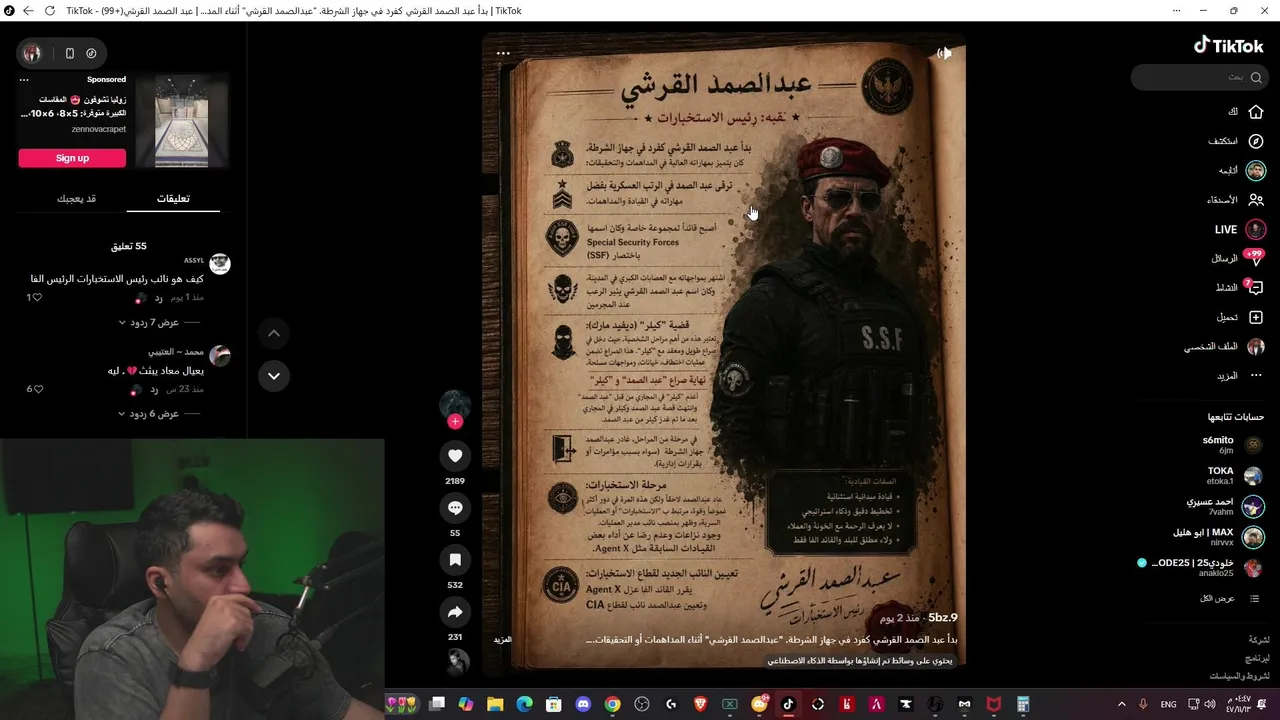Switch to the 'قد يعجبك' tab
This screenshot has height=720, width=1280.
76,198
